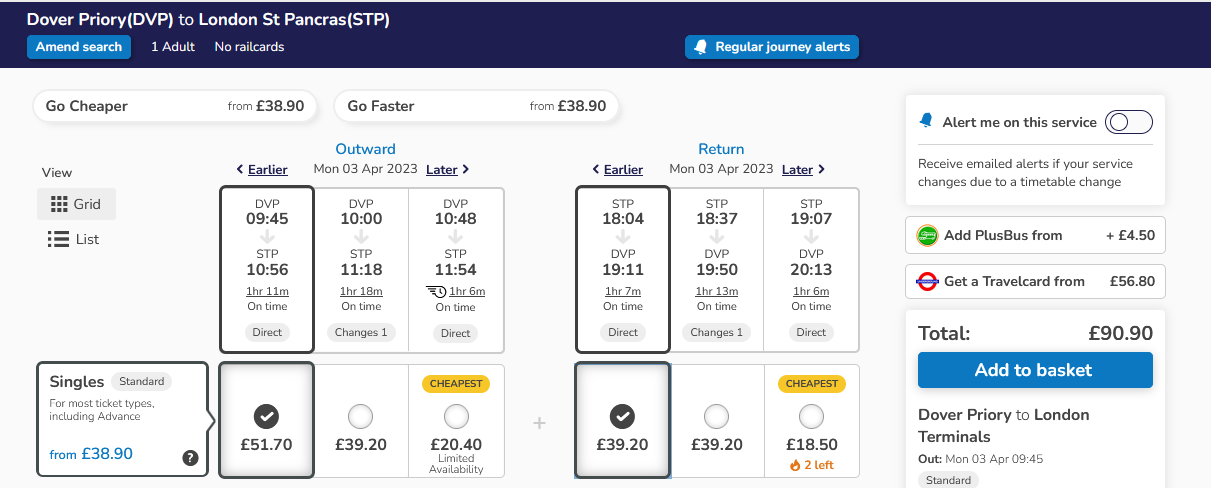The width and height of the screenshot is (1211, 488).
Task: Select the £20.40 outward cheapest fare
Action: pos(456,416)
